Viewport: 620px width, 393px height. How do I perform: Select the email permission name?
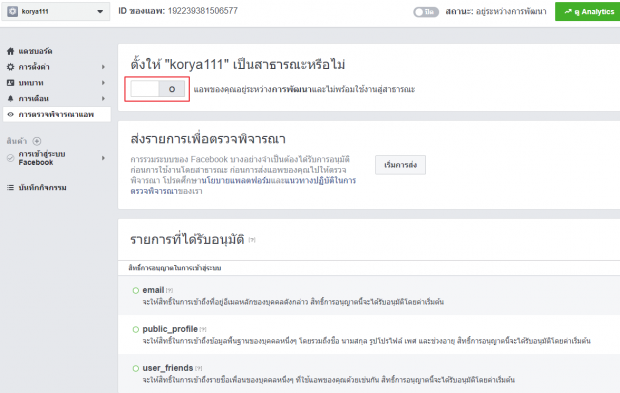coord(153,290)
